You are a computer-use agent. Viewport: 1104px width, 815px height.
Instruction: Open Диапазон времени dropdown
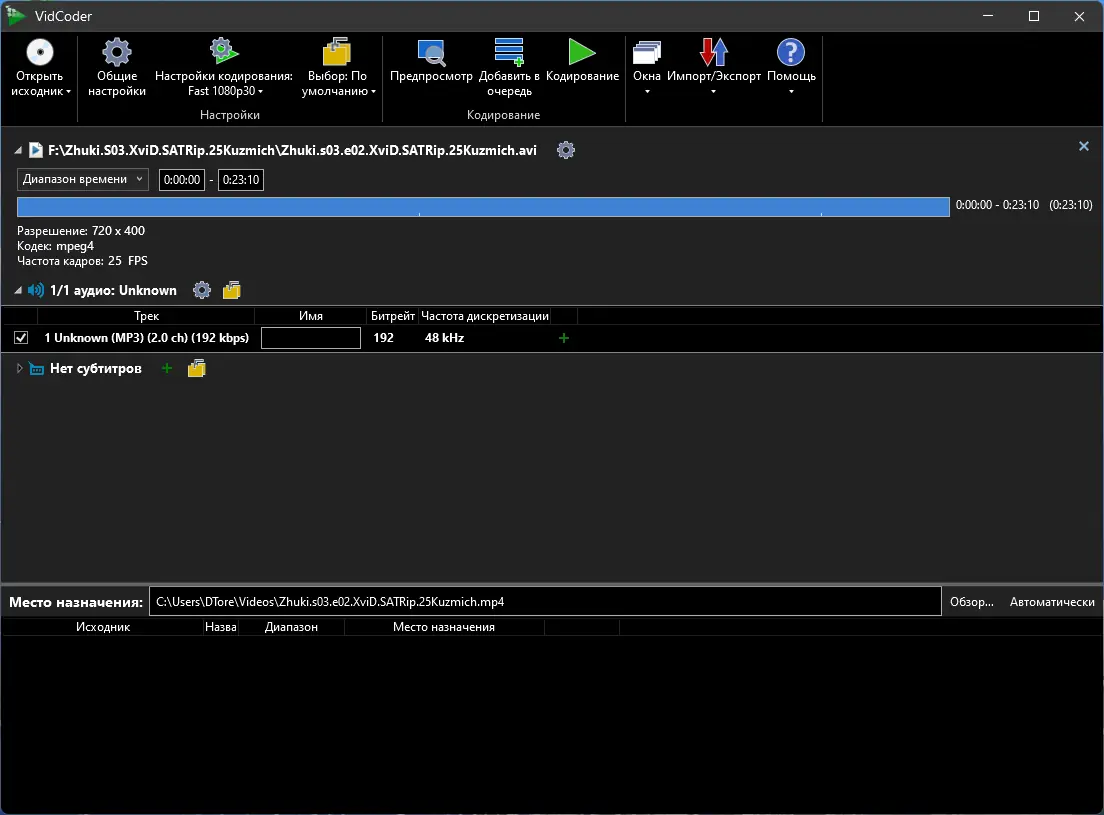(82, 179)
